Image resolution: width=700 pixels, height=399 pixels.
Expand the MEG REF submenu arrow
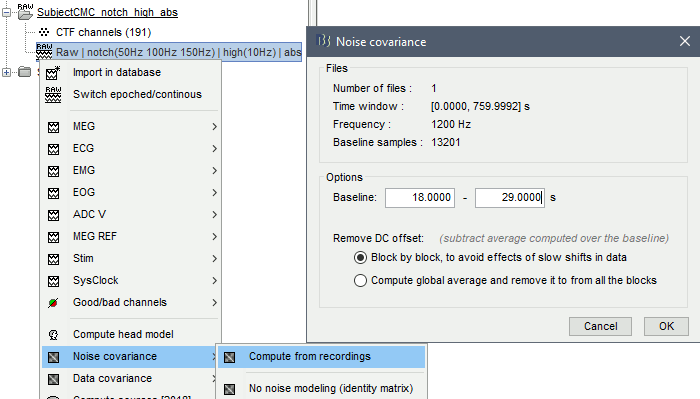tap(214, 237)
